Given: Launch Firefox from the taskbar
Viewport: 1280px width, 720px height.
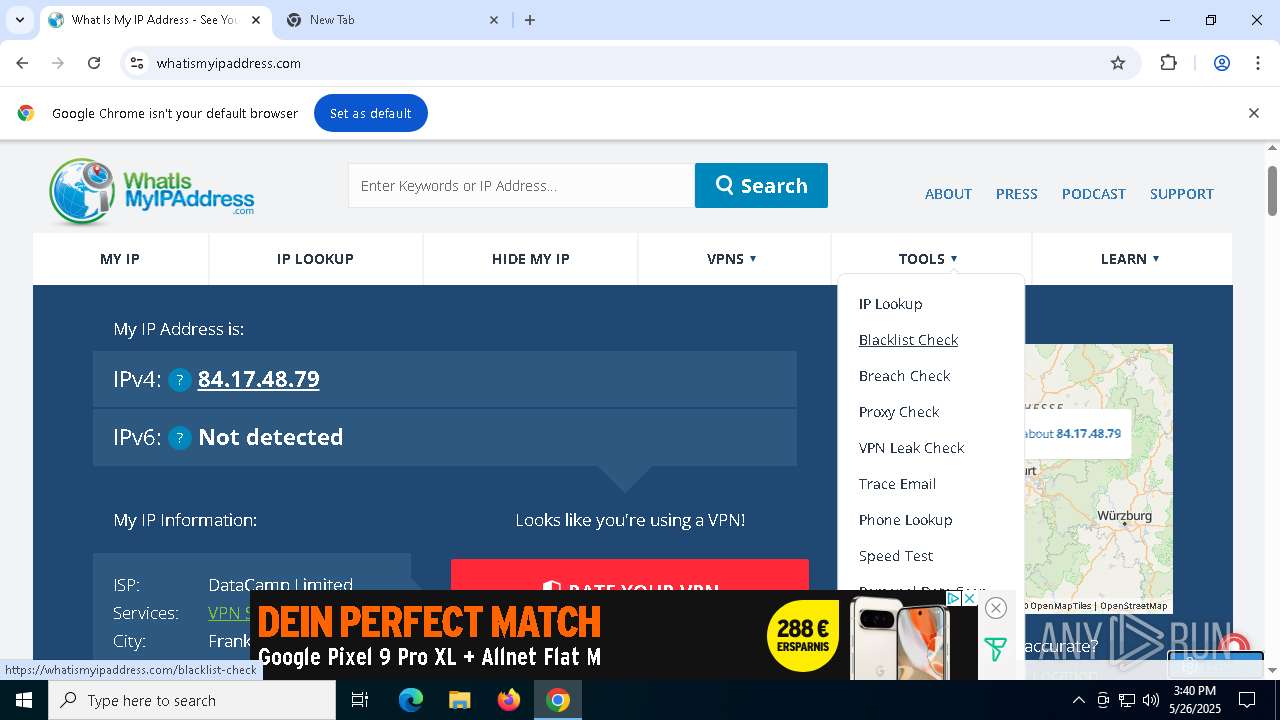Looking at the screenshot, I should [x=509, y=700].
